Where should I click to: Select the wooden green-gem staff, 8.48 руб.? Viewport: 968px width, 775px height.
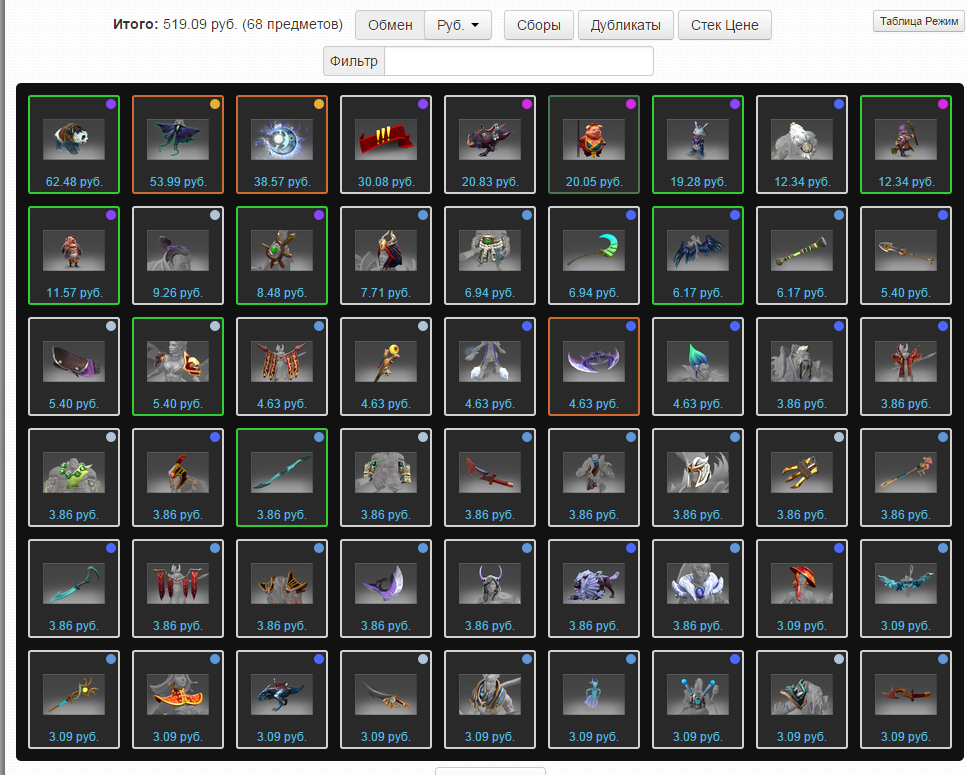click(282, 256)
